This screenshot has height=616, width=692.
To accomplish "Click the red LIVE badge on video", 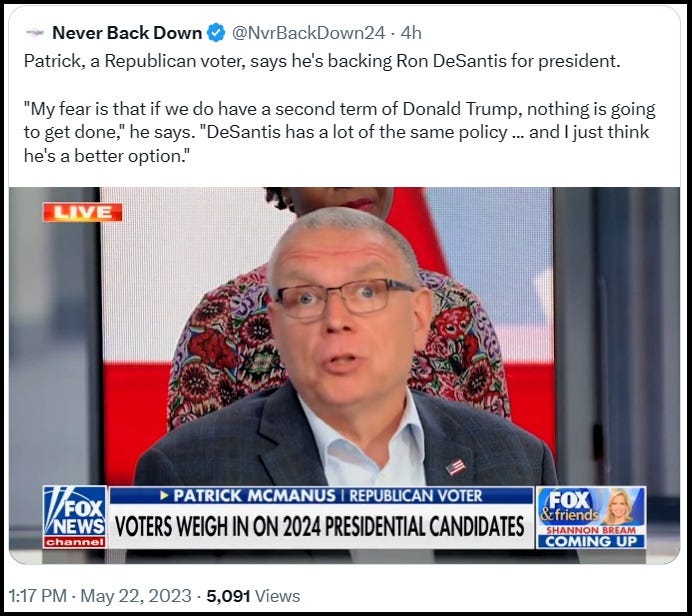I will point(83,212).
